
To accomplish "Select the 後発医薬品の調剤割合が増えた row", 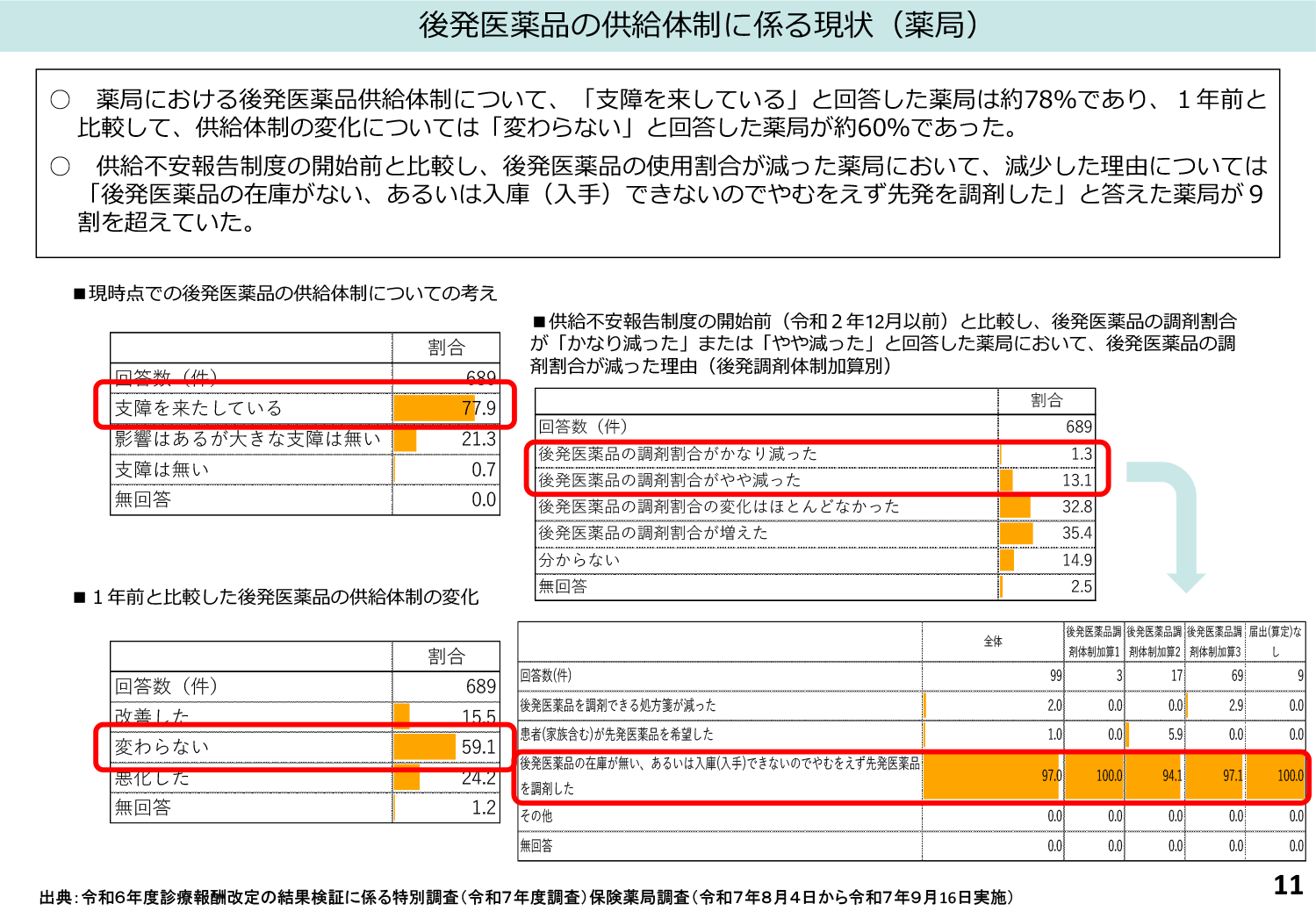I will (653, 533).
